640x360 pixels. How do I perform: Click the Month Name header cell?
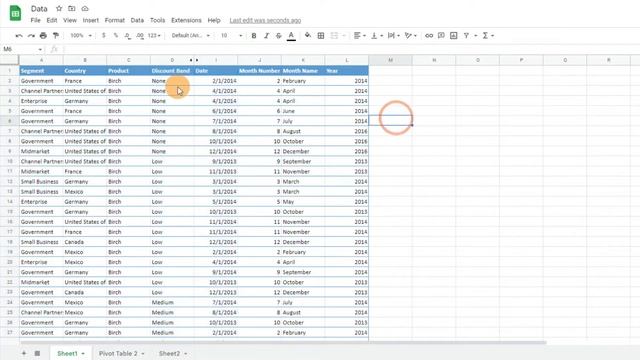pyautogui.click(x=303, y=71)
